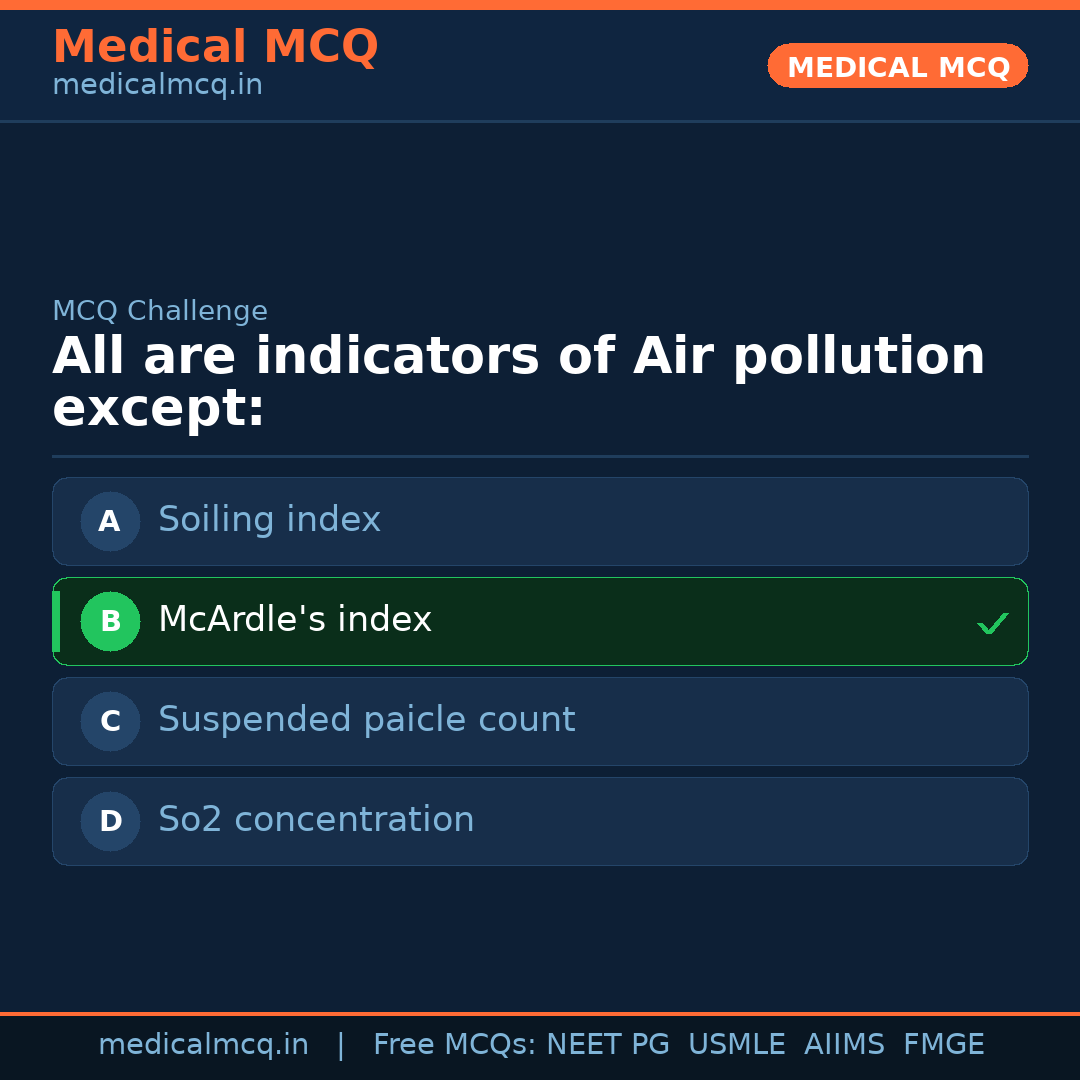Click the USMLE footer text

pyautogui.click(x=736, y=1045)
